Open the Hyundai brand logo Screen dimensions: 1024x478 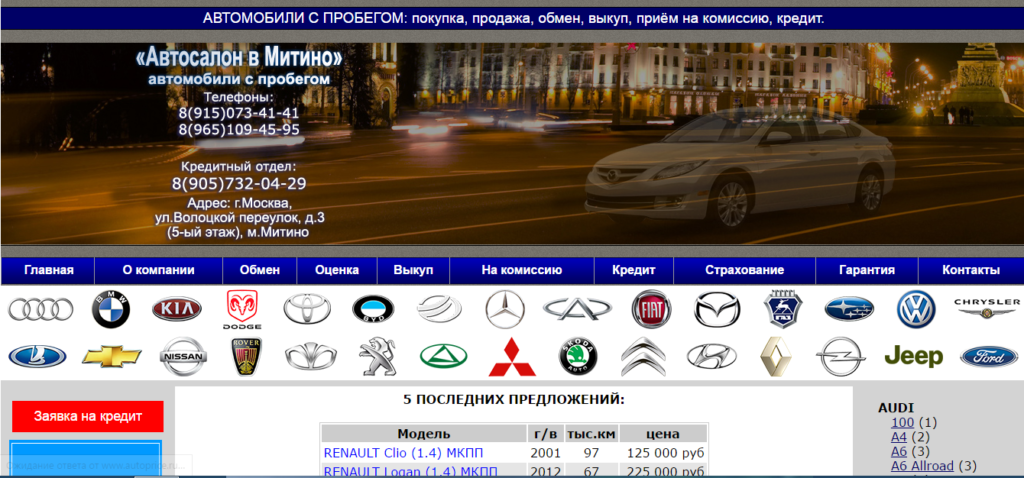point(711,357)
